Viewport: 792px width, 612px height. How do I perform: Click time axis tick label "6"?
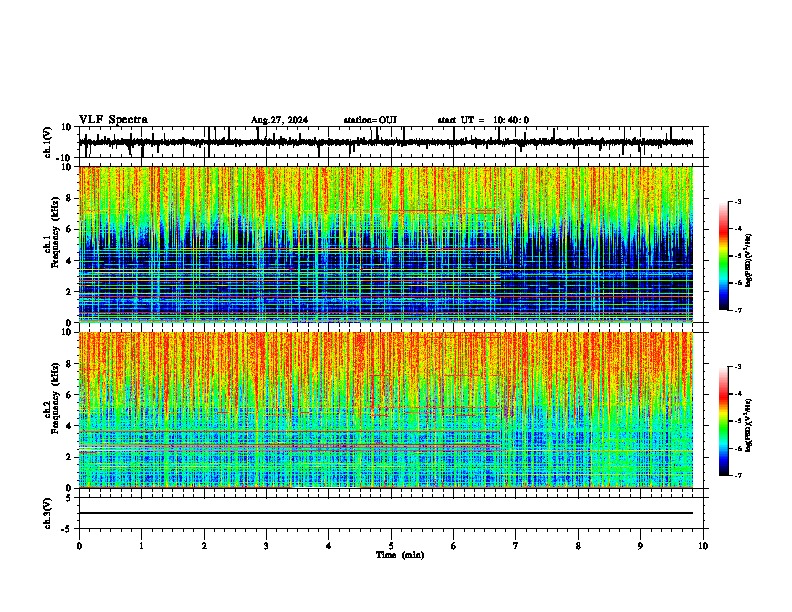tap(453, 546)
